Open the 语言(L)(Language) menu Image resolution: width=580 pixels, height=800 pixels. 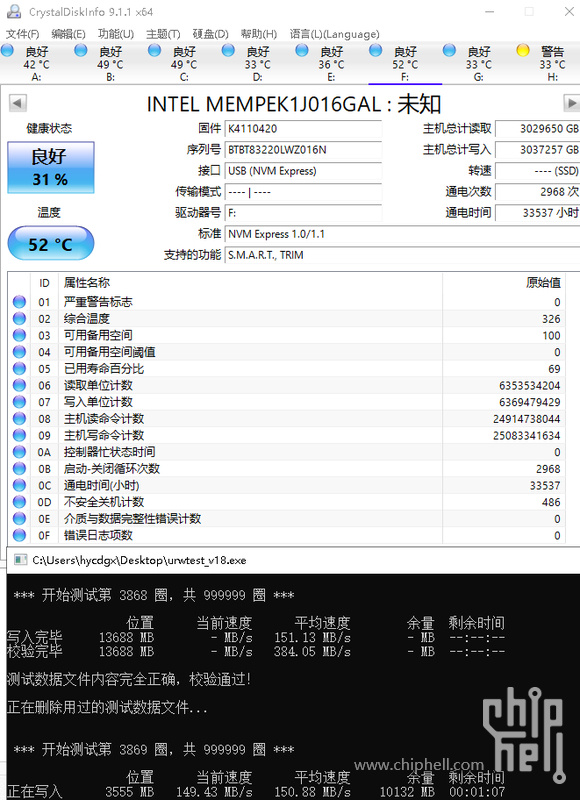(x=335, y=34)
